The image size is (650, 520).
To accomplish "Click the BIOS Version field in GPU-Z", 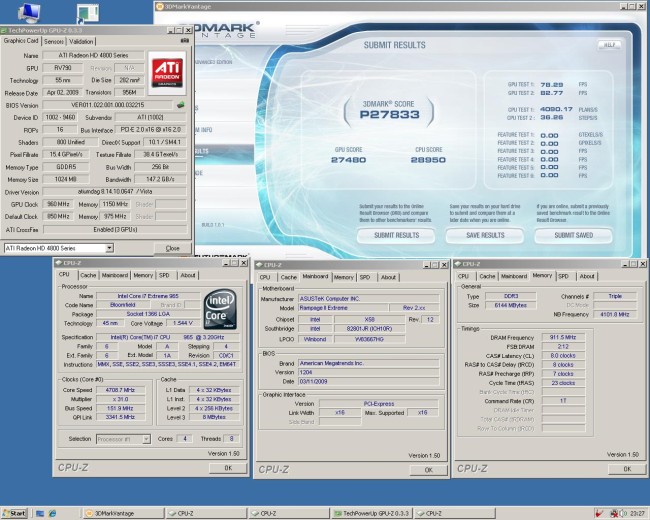I will 107,105.
